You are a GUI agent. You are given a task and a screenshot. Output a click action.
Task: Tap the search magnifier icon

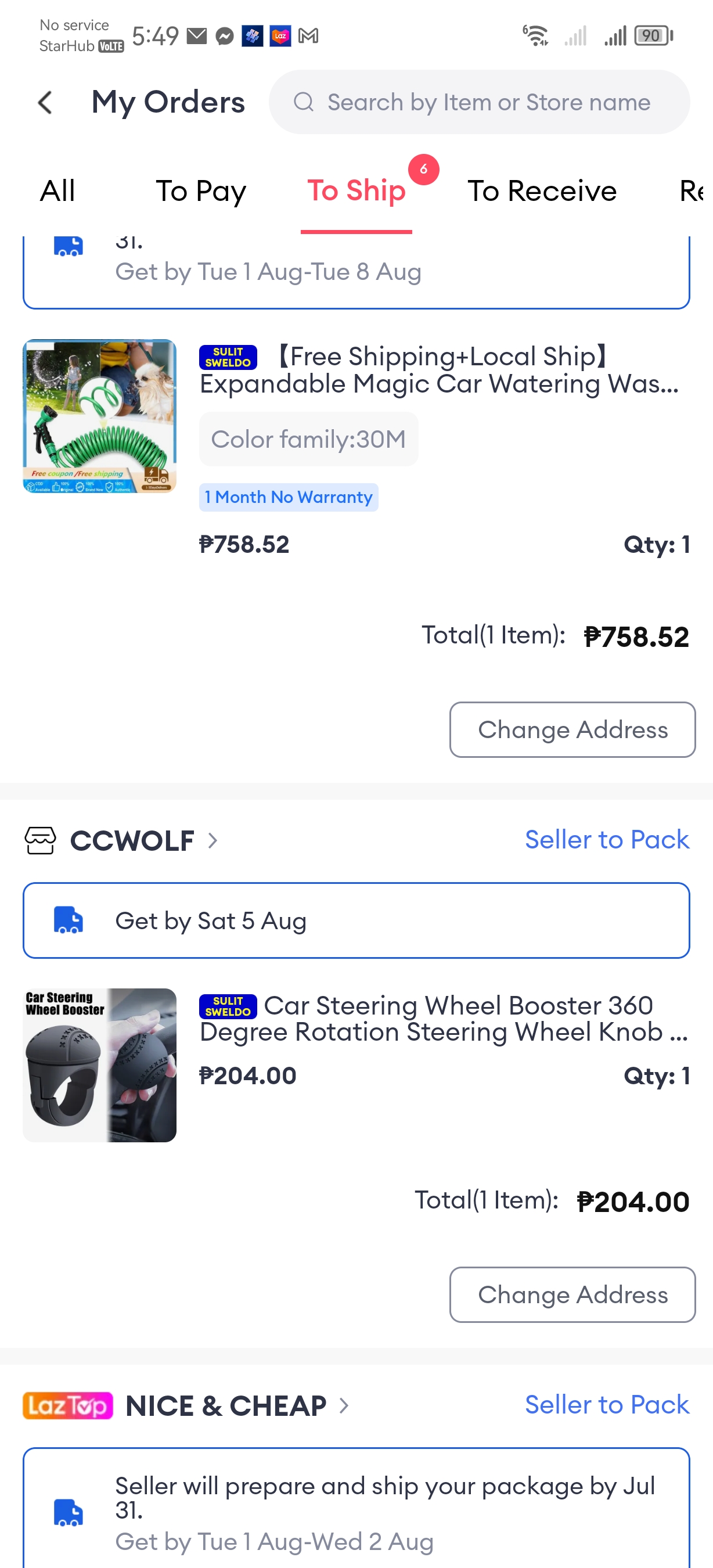tap(304, 102)
